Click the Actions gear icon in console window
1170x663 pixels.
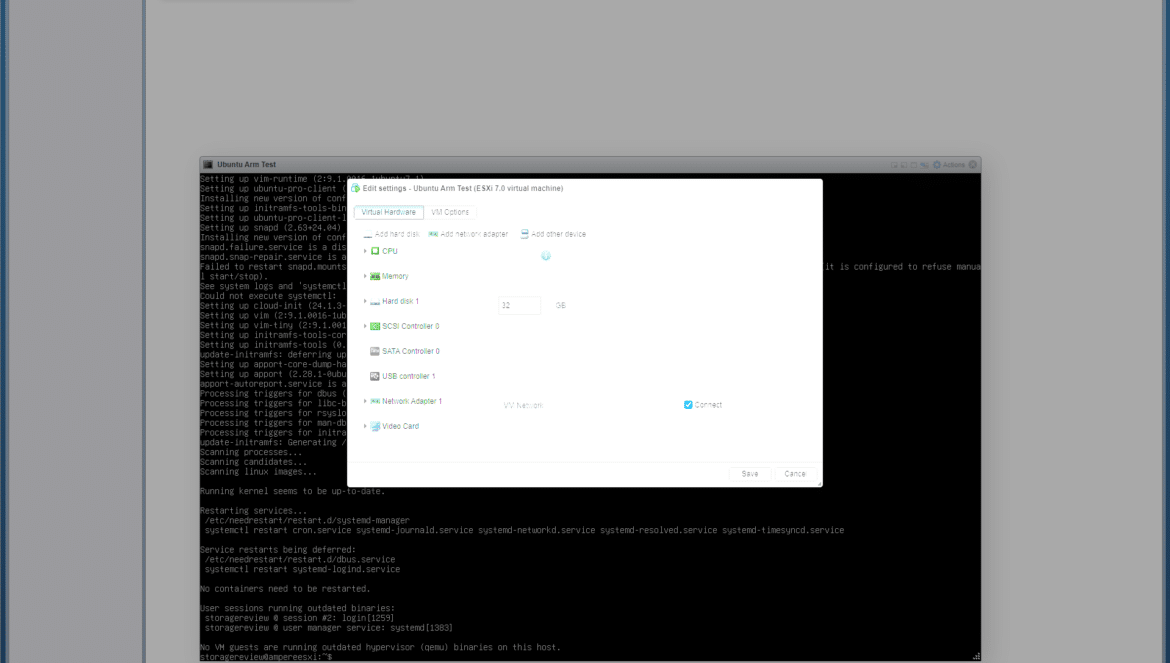click(x=937, y=165)
